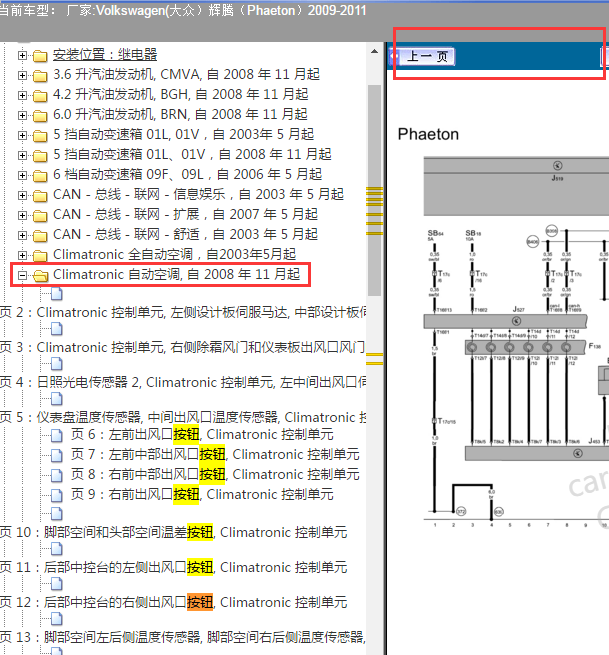609x655 pixels.
Task: Open 页 12 后部中控台的右侧出风口按钮
Action: [174, 603]
